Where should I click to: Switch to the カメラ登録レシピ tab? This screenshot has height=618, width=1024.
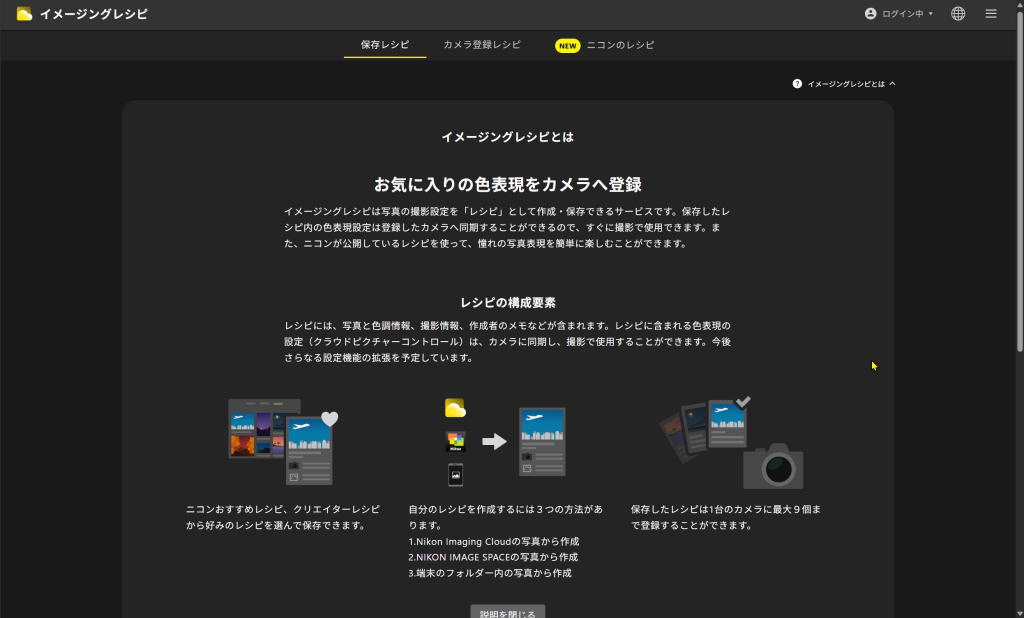[x=482, y=45]
